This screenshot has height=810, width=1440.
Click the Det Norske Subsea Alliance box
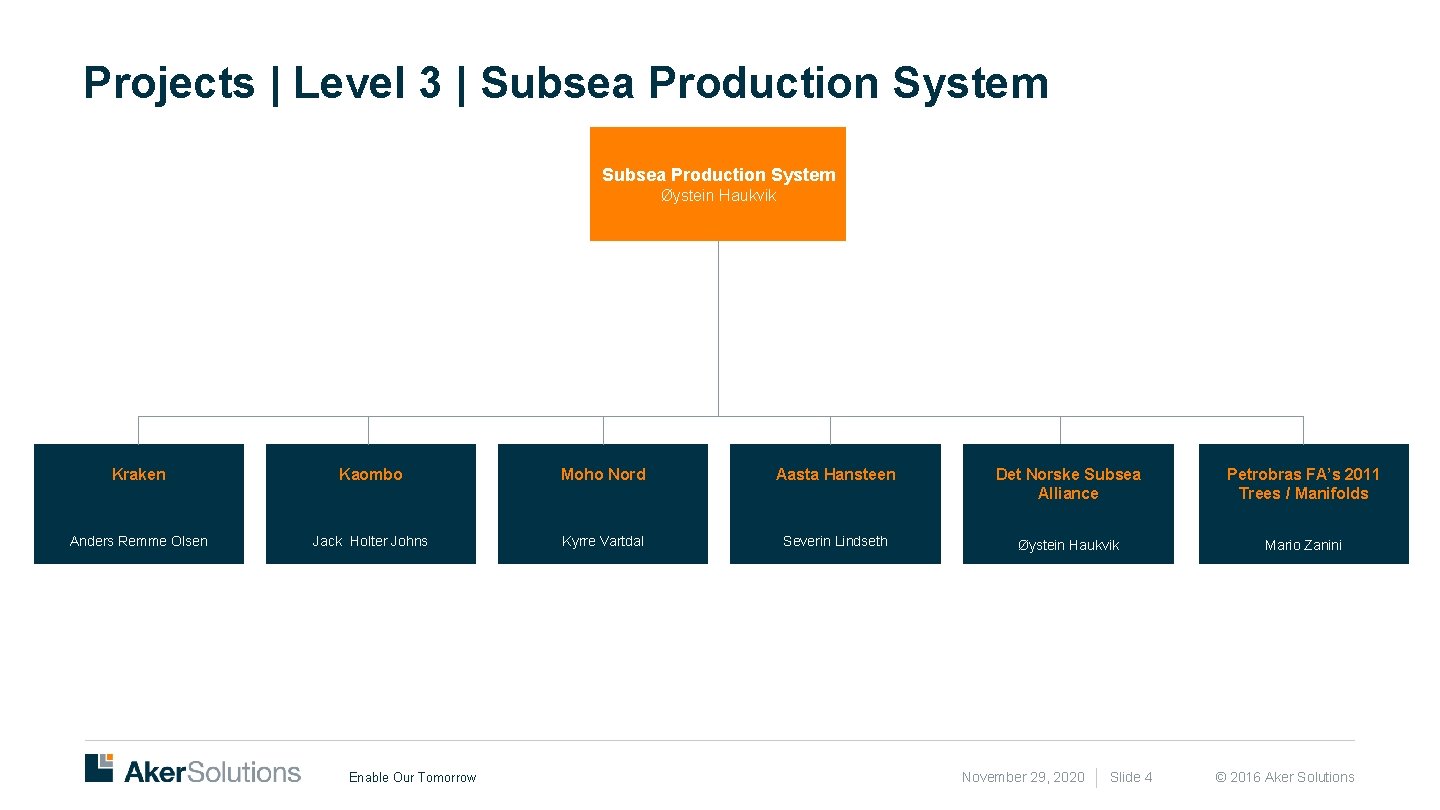pos(1067,504)
